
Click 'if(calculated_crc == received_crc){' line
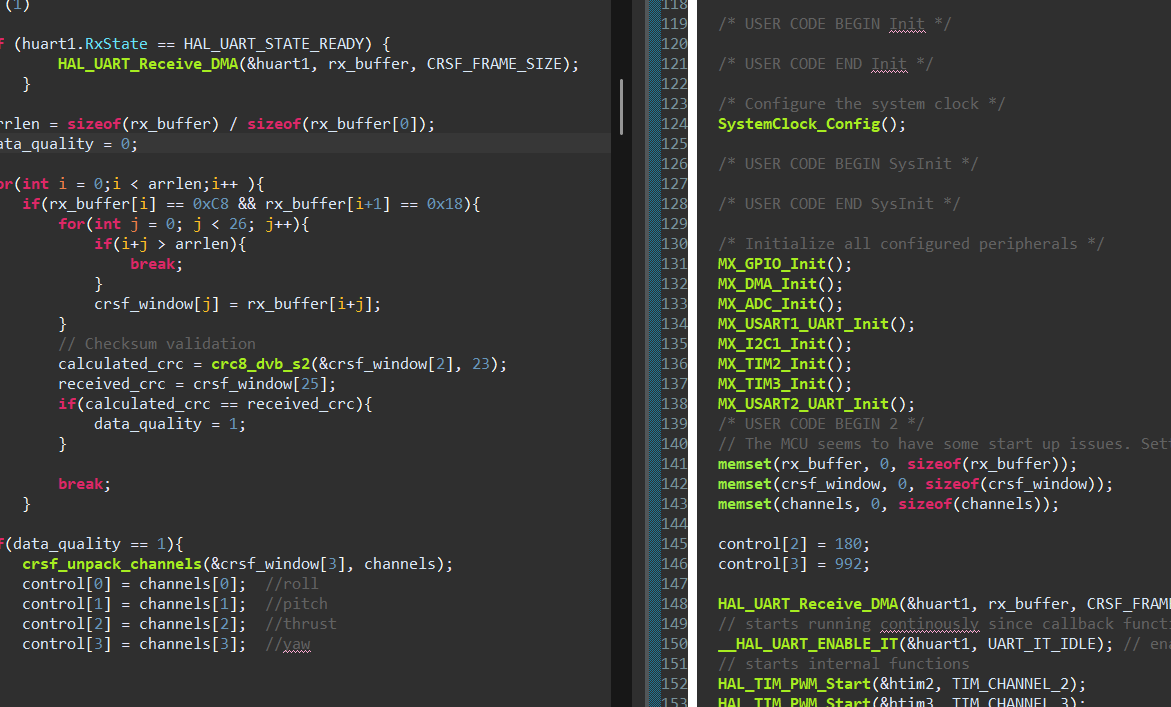tap(215, 404)
